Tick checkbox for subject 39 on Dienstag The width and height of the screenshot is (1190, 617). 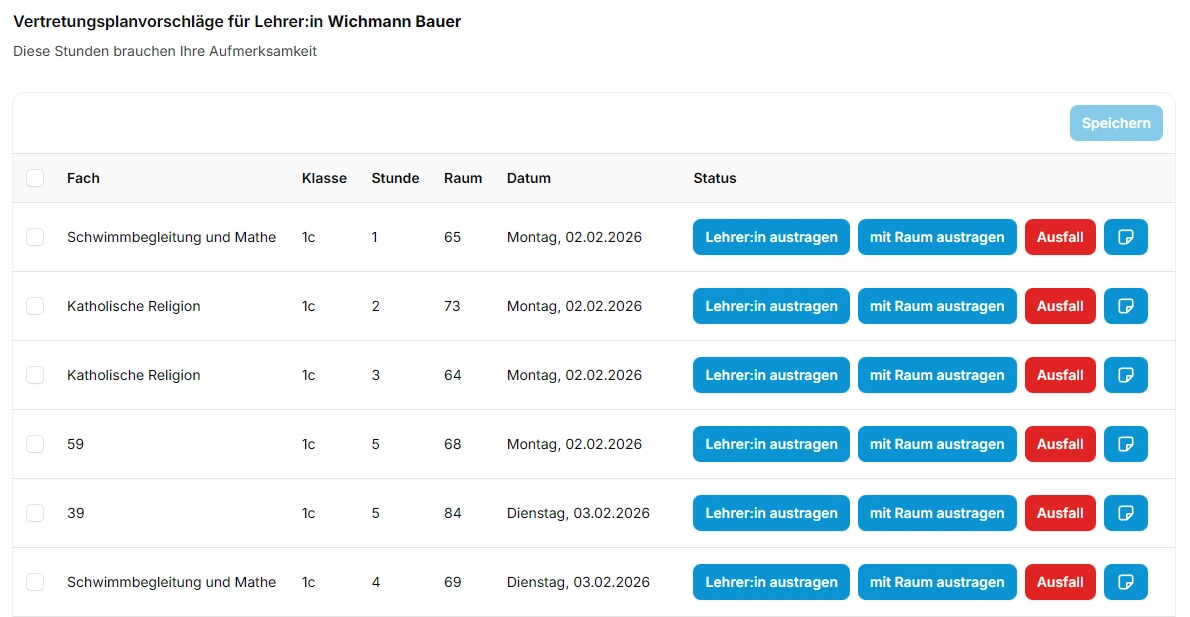pos(35,513)
